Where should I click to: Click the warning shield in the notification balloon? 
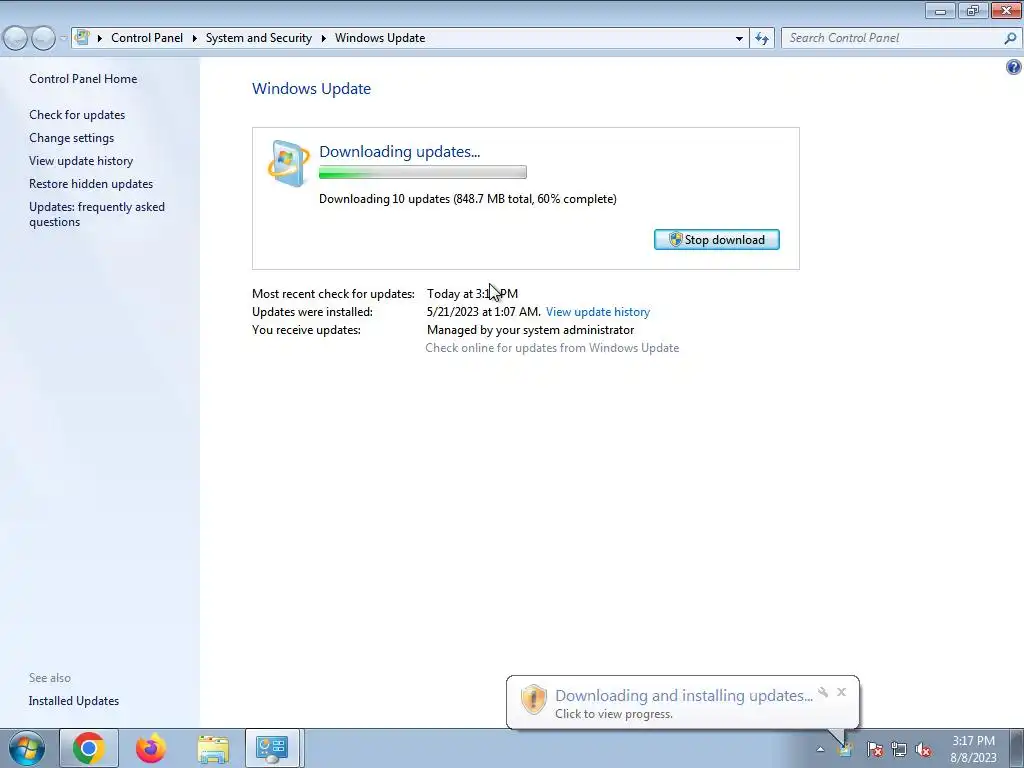coord(534,699)
